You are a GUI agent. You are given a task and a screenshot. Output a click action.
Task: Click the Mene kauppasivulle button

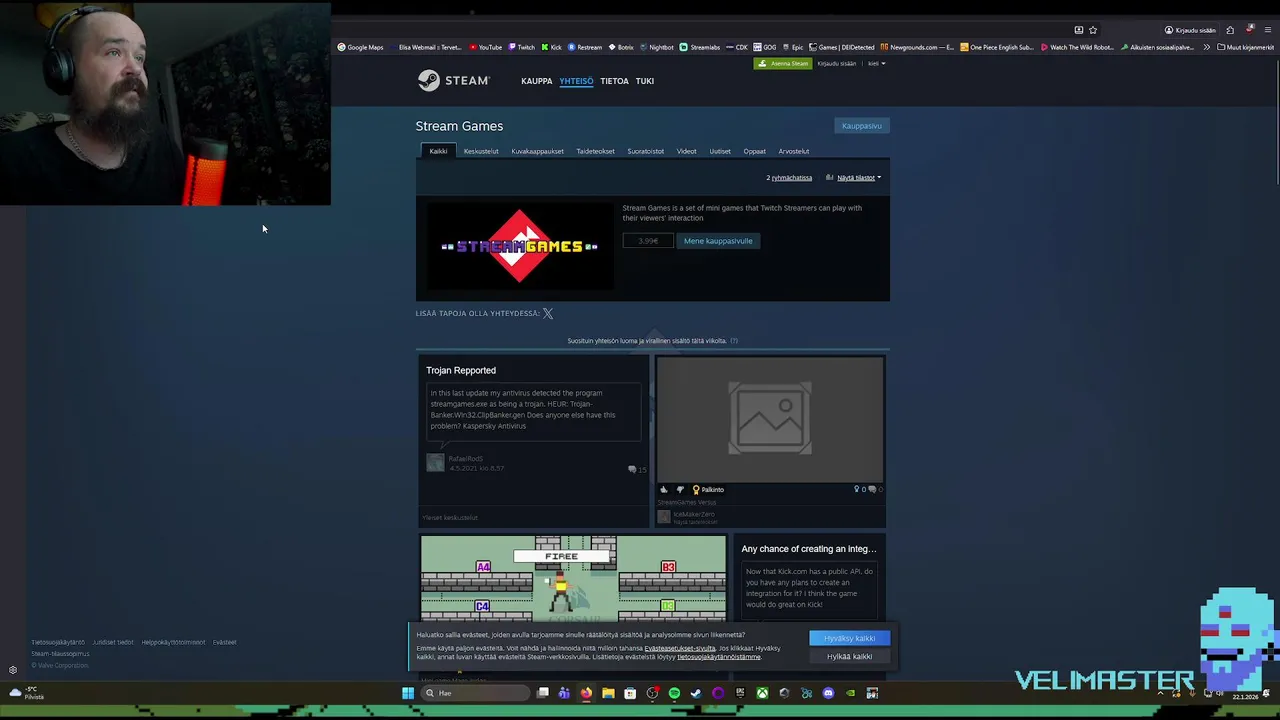point(718,241)
